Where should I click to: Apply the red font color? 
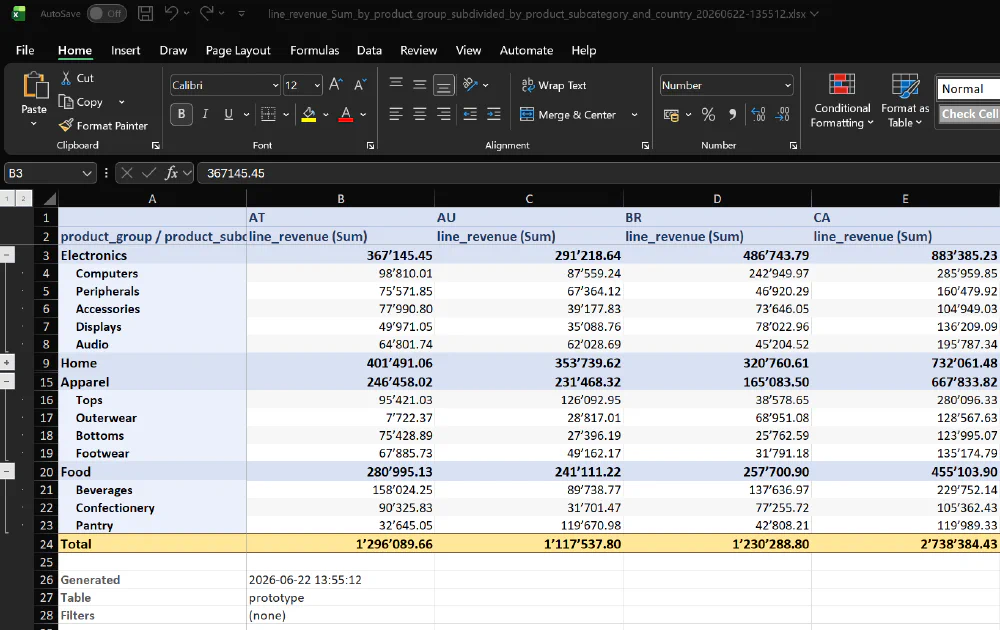click(346, 115)
